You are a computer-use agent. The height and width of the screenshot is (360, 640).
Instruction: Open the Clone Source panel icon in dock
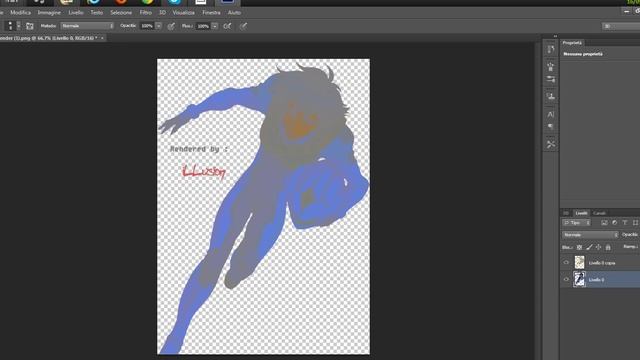tap(551, 97)
